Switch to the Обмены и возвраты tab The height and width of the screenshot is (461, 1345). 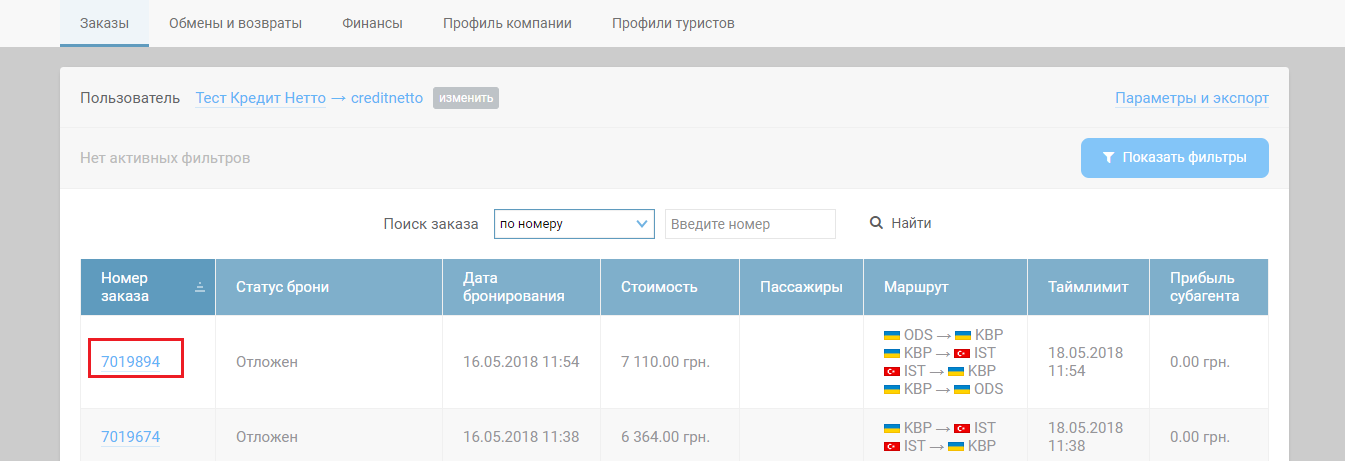pyautogui.click(x=235, y=23)
